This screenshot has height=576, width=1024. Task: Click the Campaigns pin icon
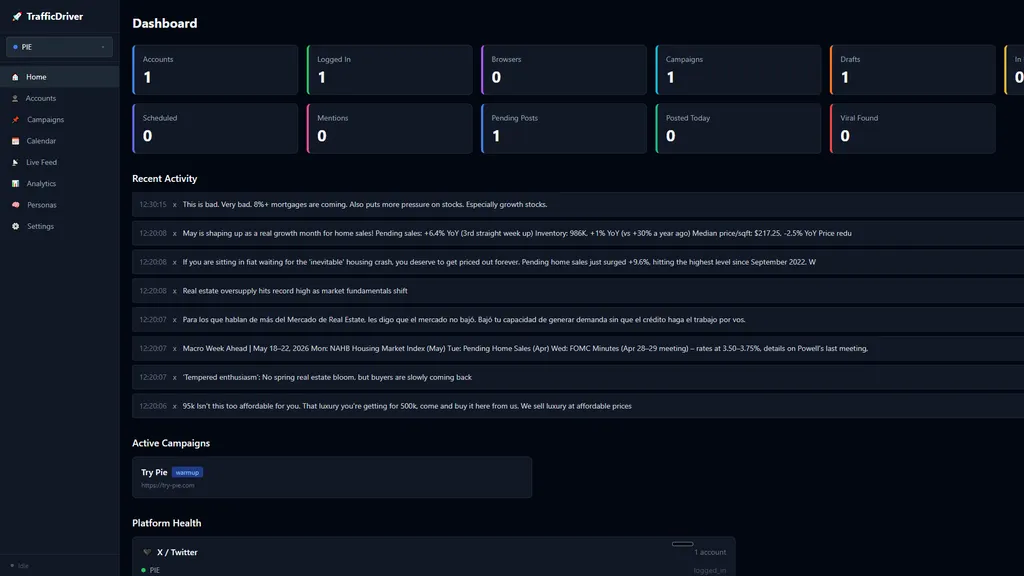pyautogui.click(x=16, y=120)
